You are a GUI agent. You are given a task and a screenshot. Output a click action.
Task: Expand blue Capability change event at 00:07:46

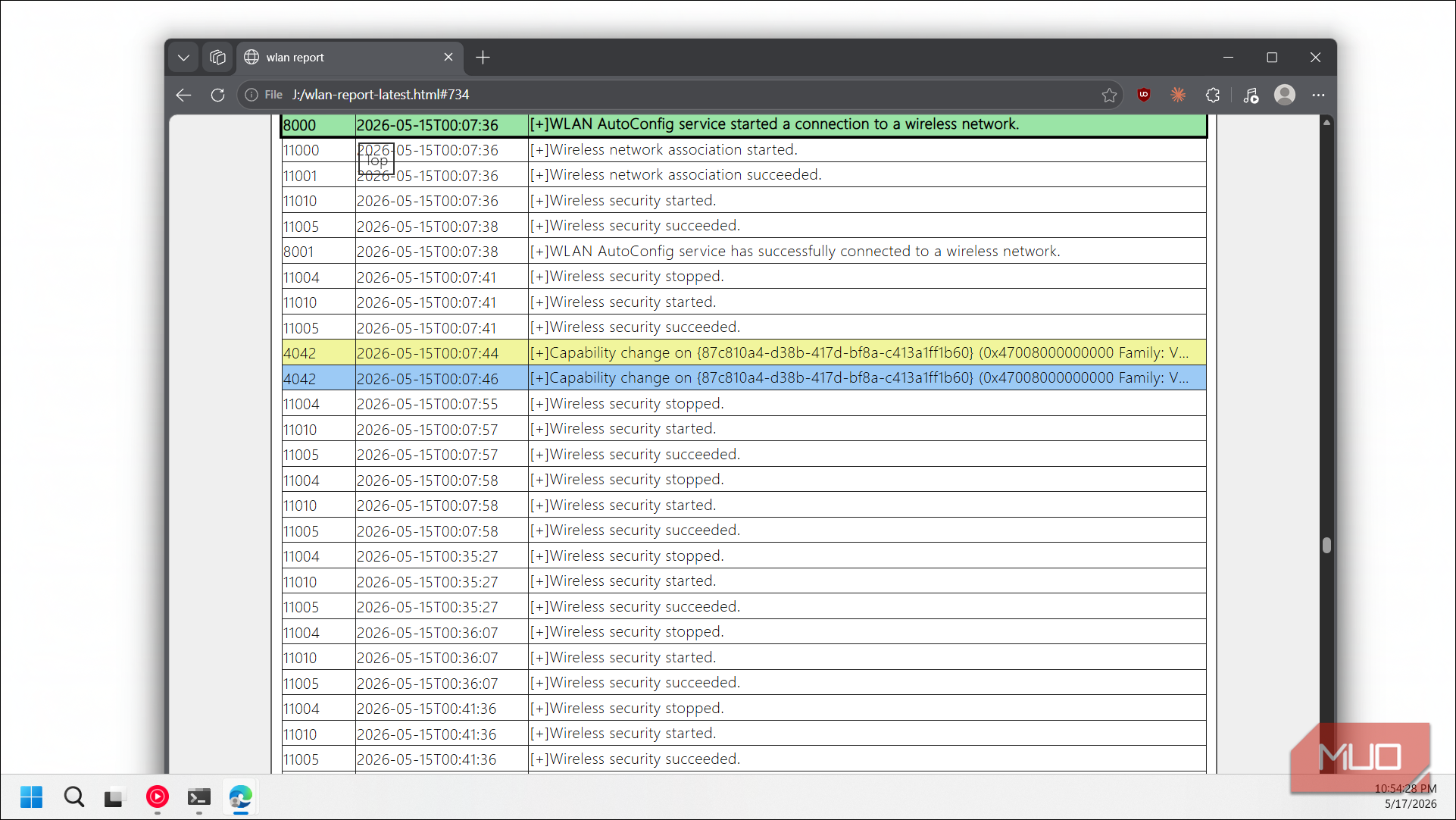(x=539, y=378)
